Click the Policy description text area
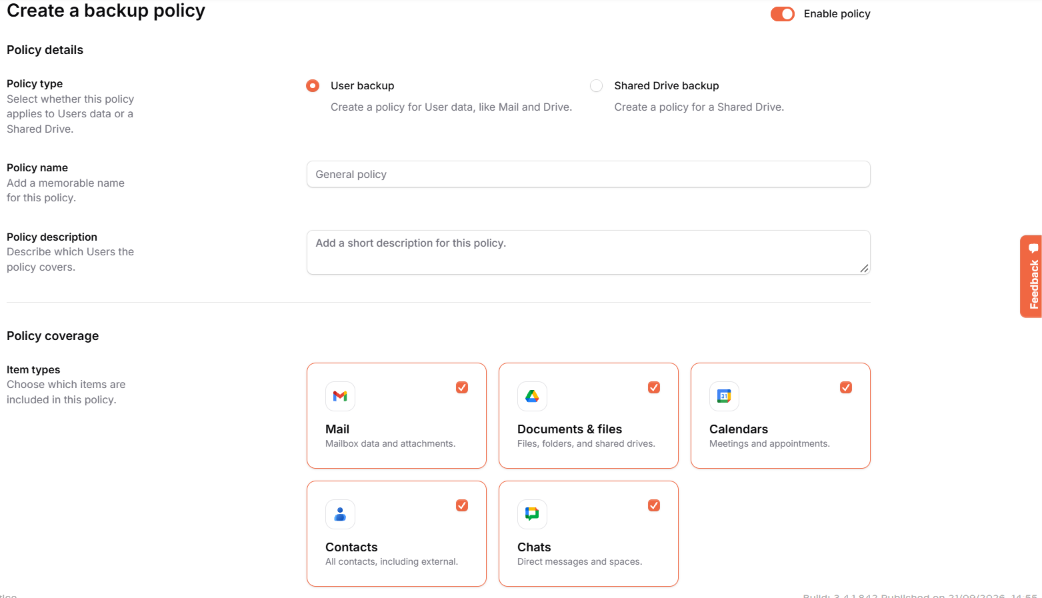Screen dimensions: 1042x598 click(x=588, y=252)
